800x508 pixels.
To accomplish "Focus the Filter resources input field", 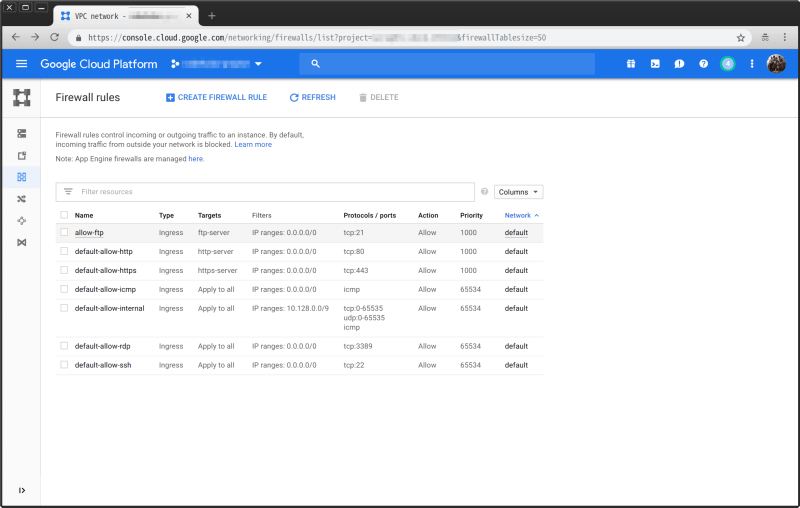I will (265, 192).
